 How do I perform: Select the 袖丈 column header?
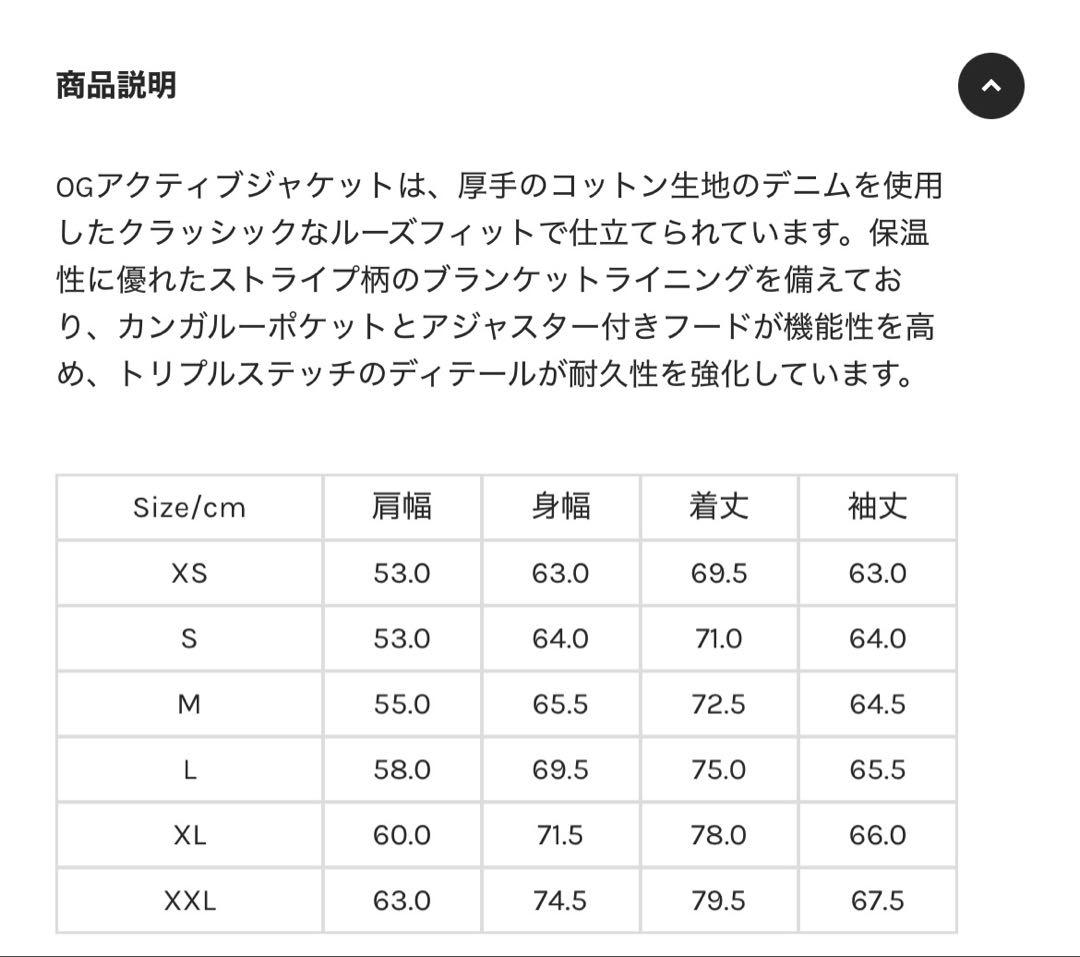(x=877, y=507)
